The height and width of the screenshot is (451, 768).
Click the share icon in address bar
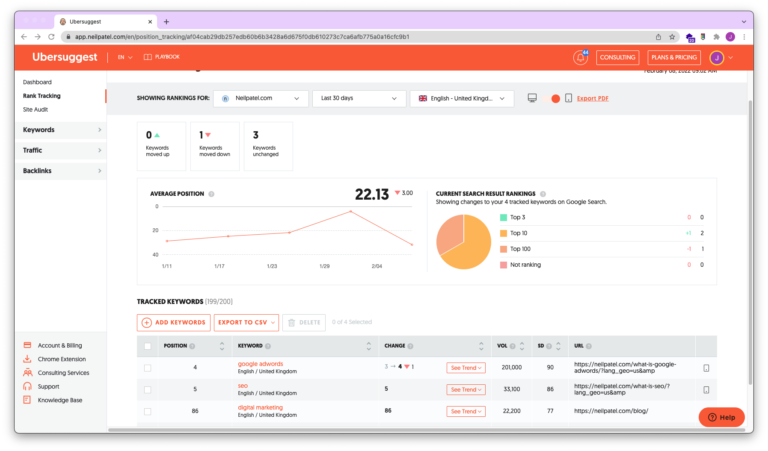(x=658, y=37)
